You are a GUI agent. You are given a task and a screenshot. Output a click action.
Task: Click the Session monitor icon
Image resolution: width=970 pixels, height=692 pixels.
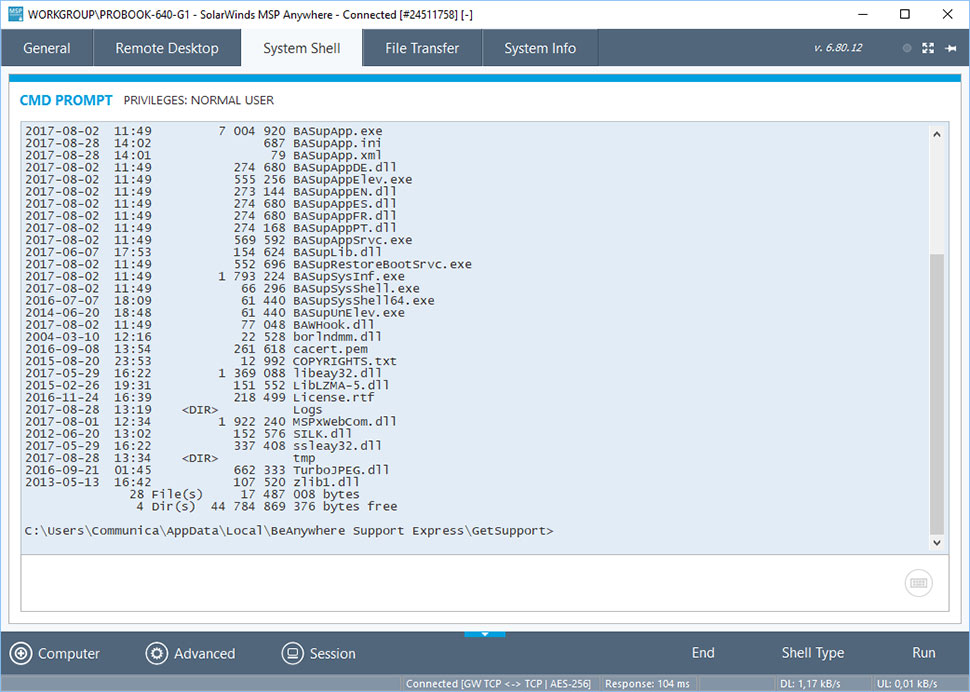tap(293, 653)
